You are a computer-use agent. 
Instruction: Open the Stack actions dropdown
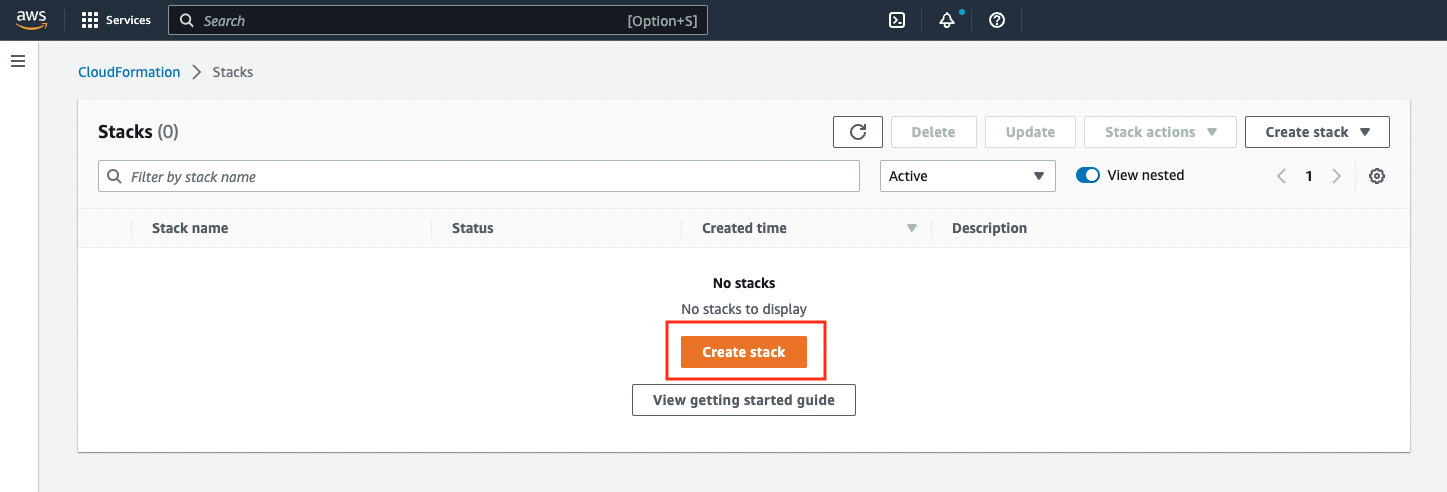click(1160, 132)
